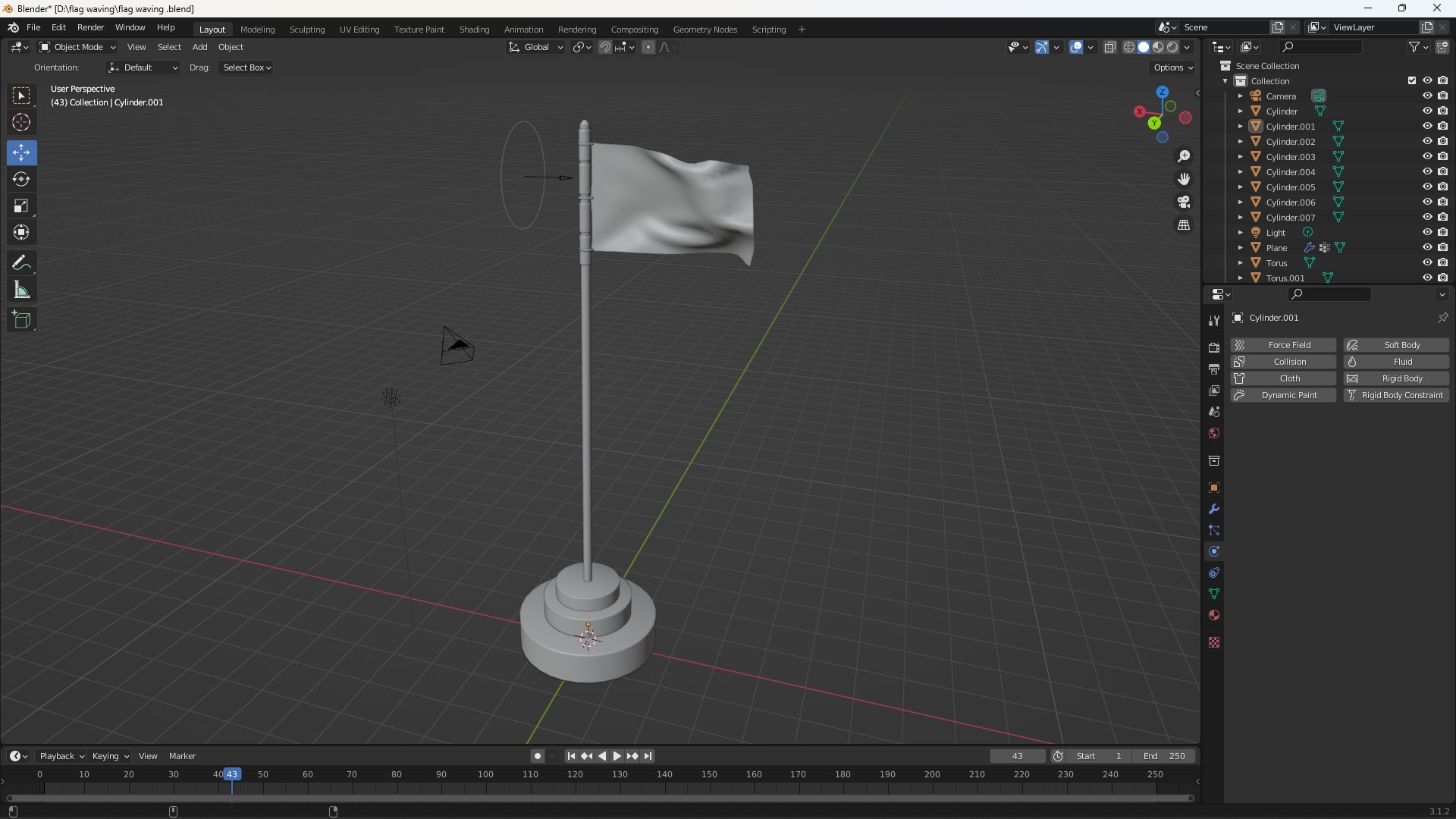
Task: Switch to the Shading workspace tab
Action: click(x=474, y=30)
